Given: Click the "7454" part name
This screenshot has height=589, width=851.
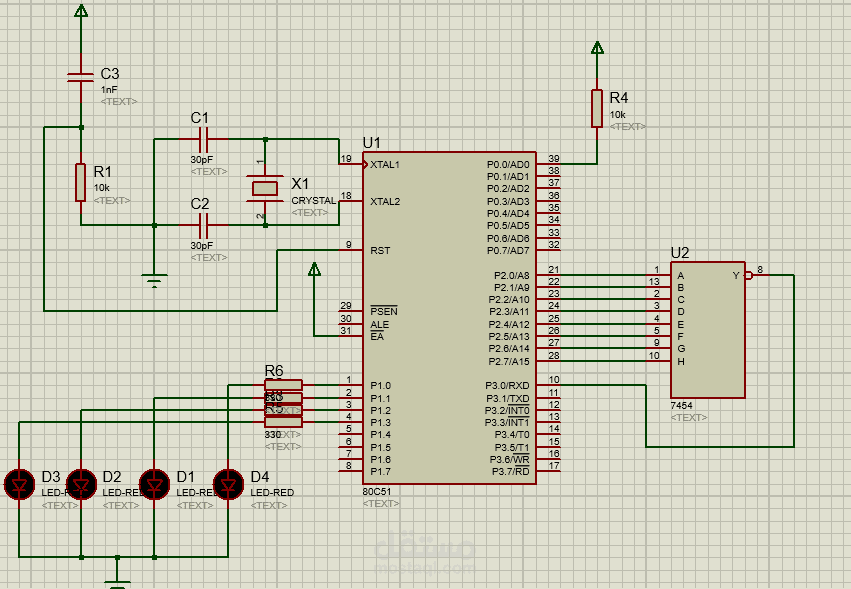Looking at the screenshot, I should (x=681, y=406).
